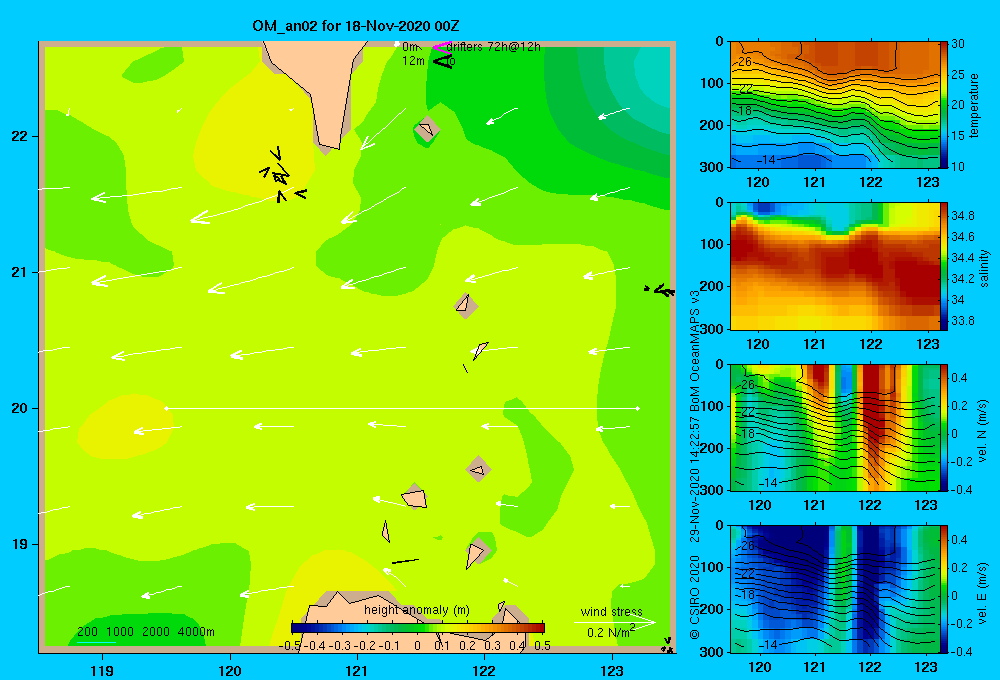Open the eastward velocity section plot
This screenshot has height=680, width=1000.
point(835,589)
